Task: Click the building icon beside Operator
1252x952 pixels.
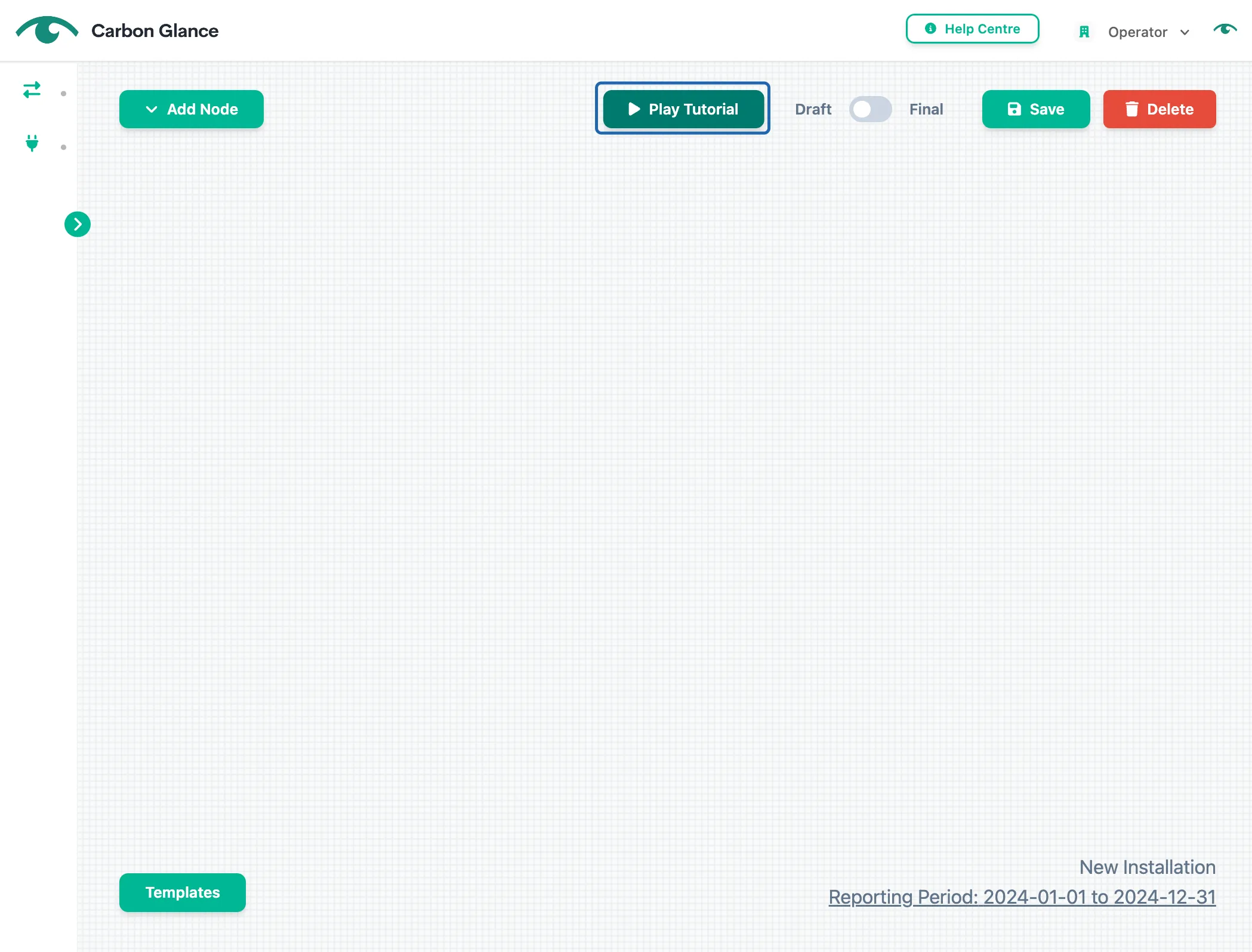Action: click(1084, 32)
